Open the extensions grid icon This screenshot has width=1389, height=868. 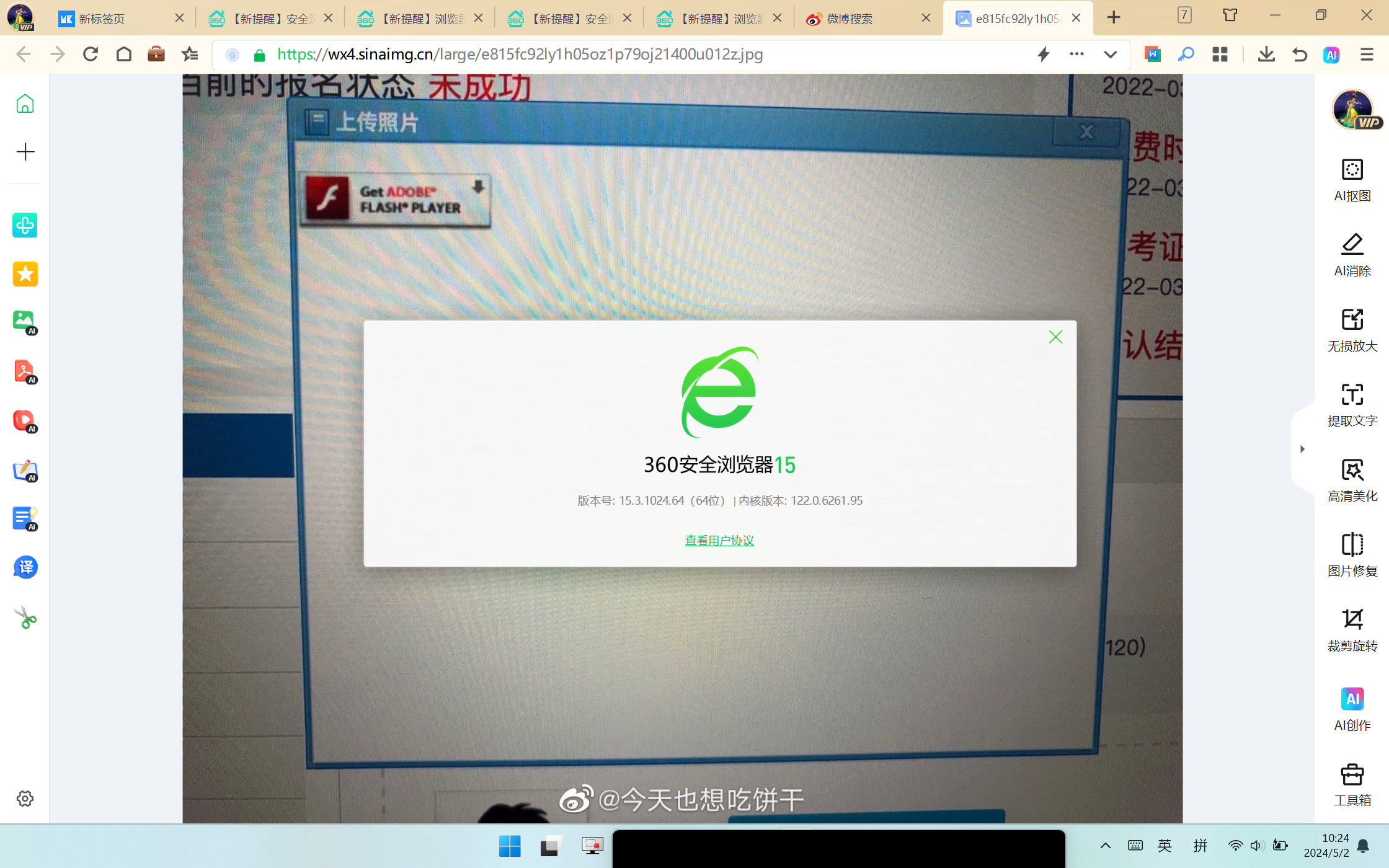(x=1220, y=55)
